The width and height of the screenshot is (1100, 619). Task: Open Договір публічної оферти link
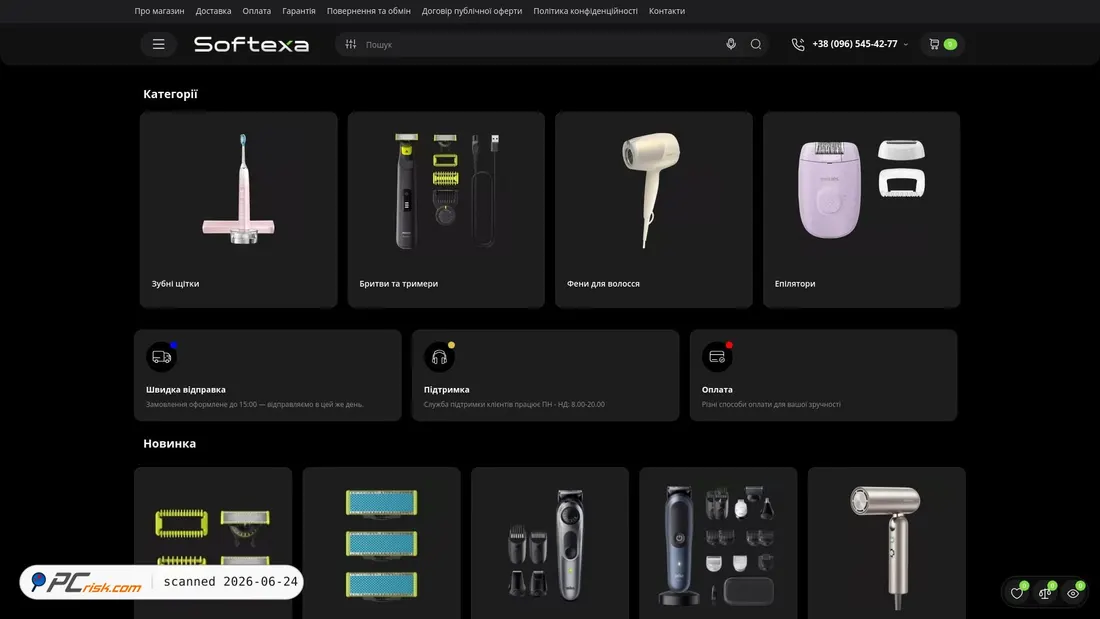pos(471,11)
